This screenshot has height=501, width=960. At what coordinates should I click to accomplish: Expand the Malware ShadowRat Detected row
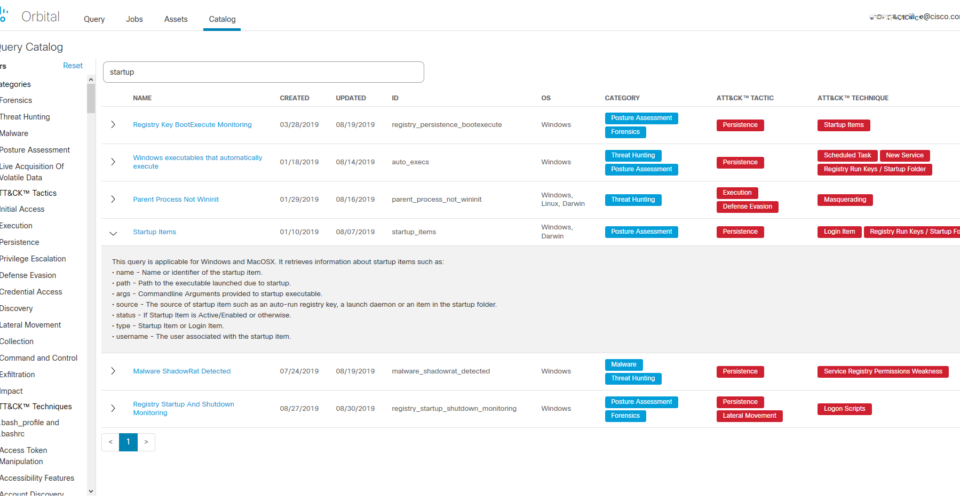coord(113,371)
